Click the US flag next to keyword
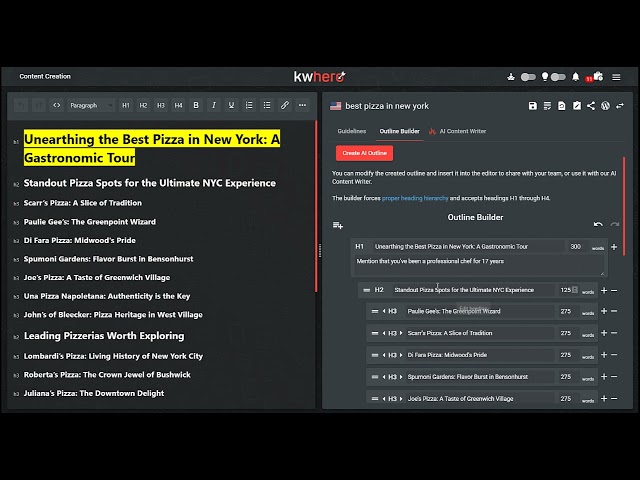 tap(336, 106)
